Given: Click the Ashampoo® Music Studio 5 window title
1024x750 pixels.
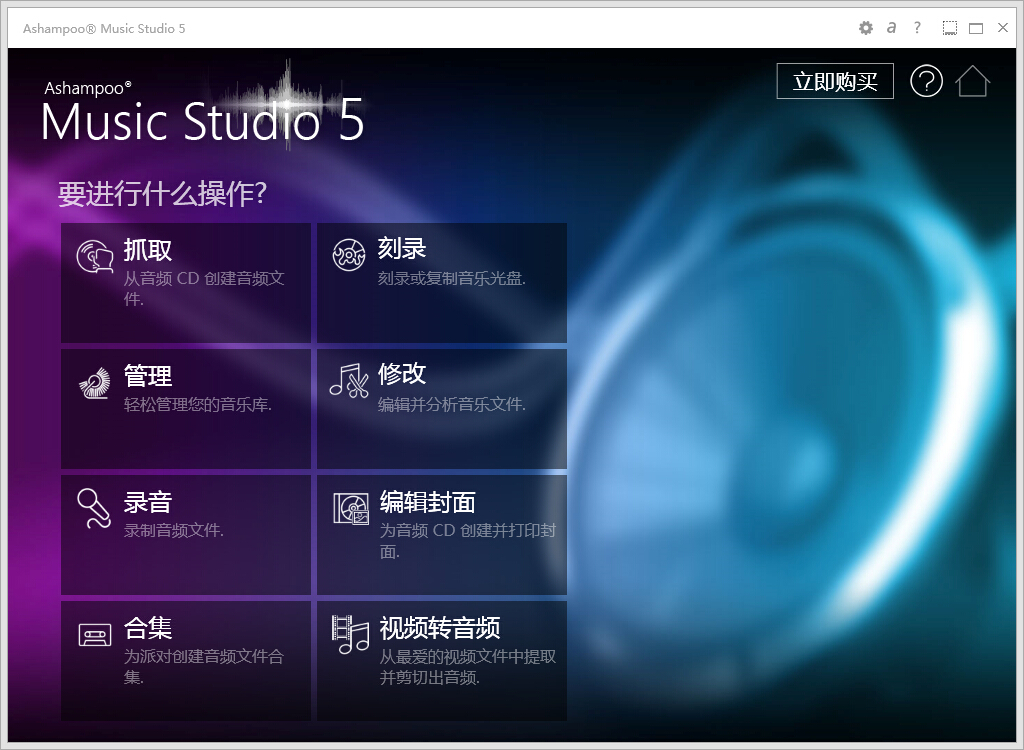Looking at the screenshot, I should pos(104,28).
